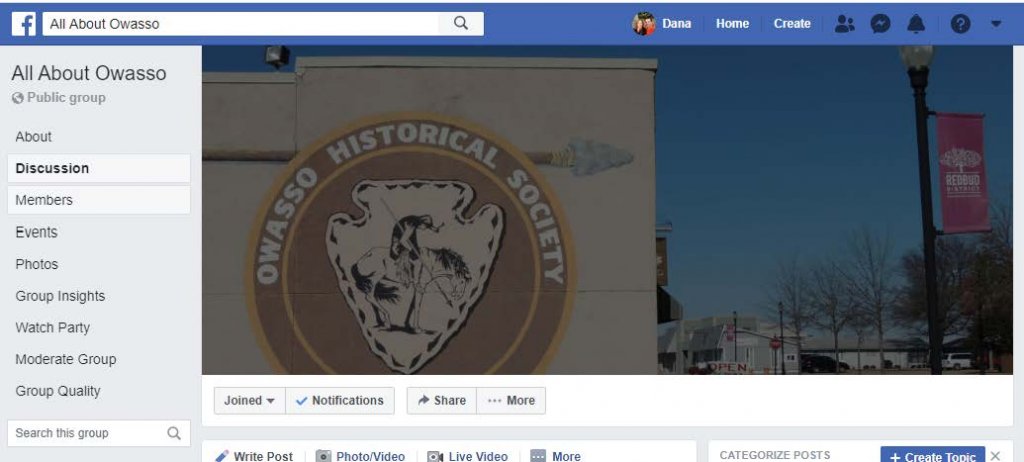Close the Categorize Posts panel
The image size is (1024, 462).
[x=995, y=456]
